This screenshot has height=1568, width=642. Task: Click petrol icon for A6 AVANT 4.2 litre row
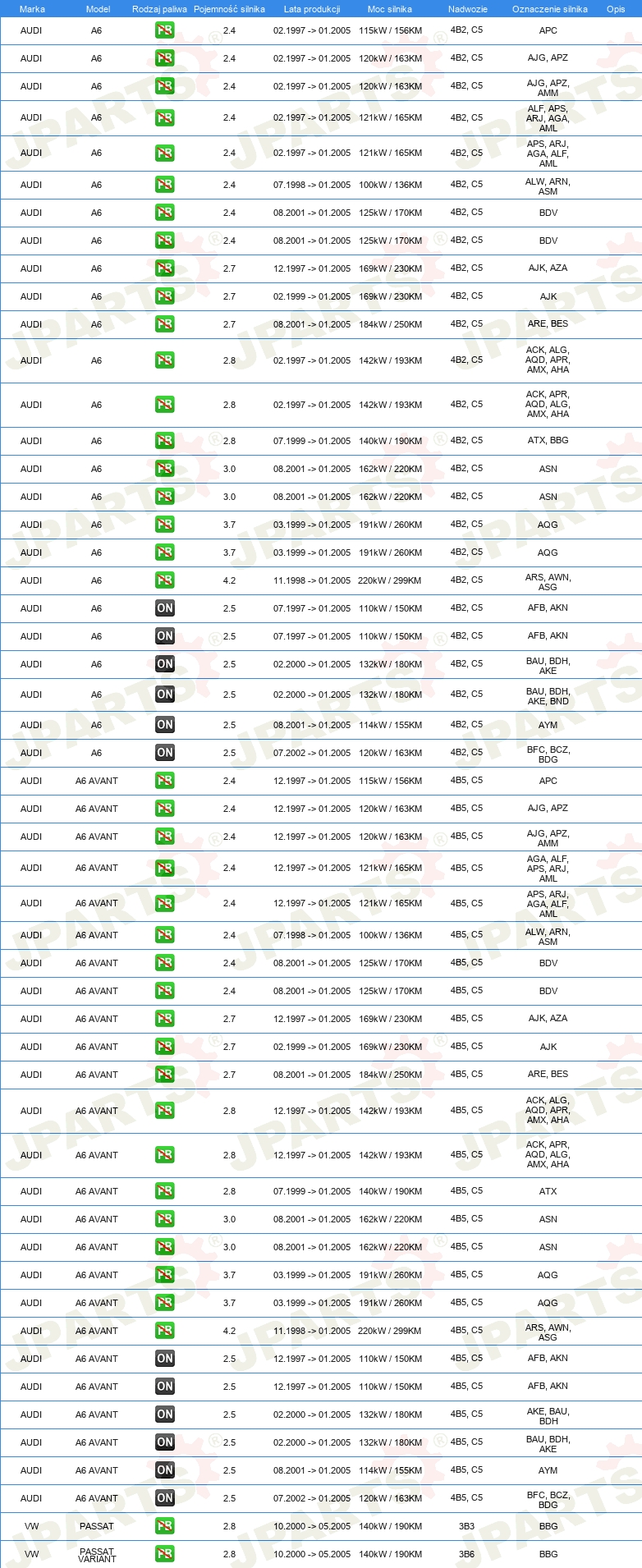pyautogui.click(x=165, y=1331)
